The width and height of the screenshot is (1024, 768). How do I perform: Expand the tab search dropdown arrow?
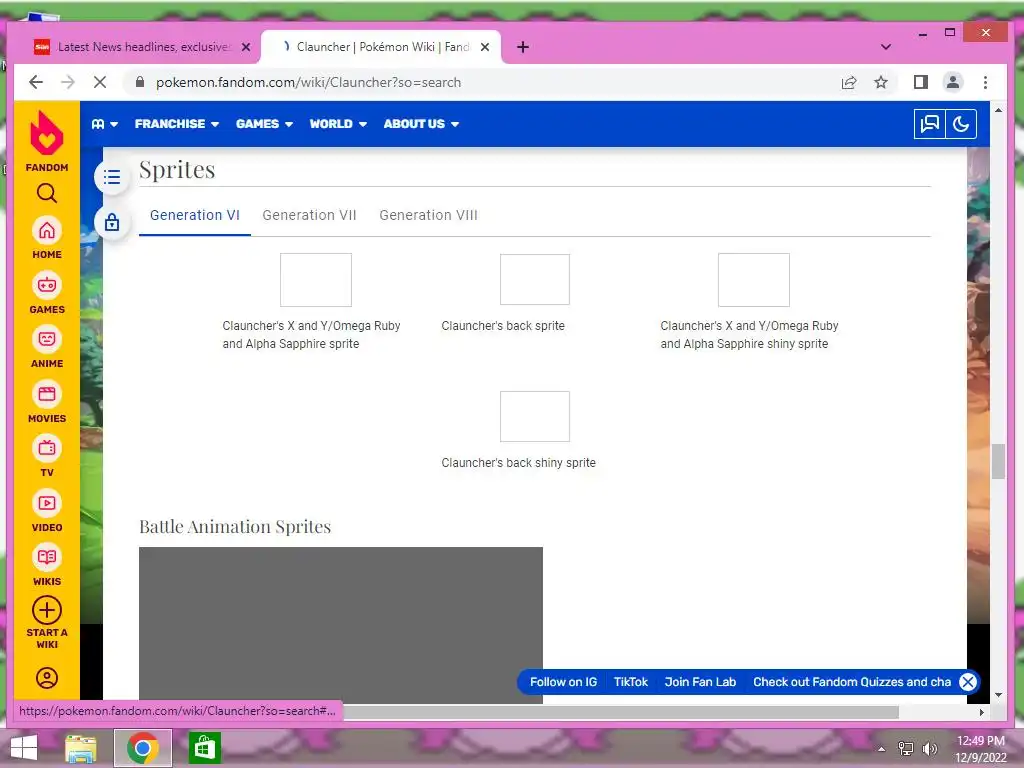pos(886,47)
